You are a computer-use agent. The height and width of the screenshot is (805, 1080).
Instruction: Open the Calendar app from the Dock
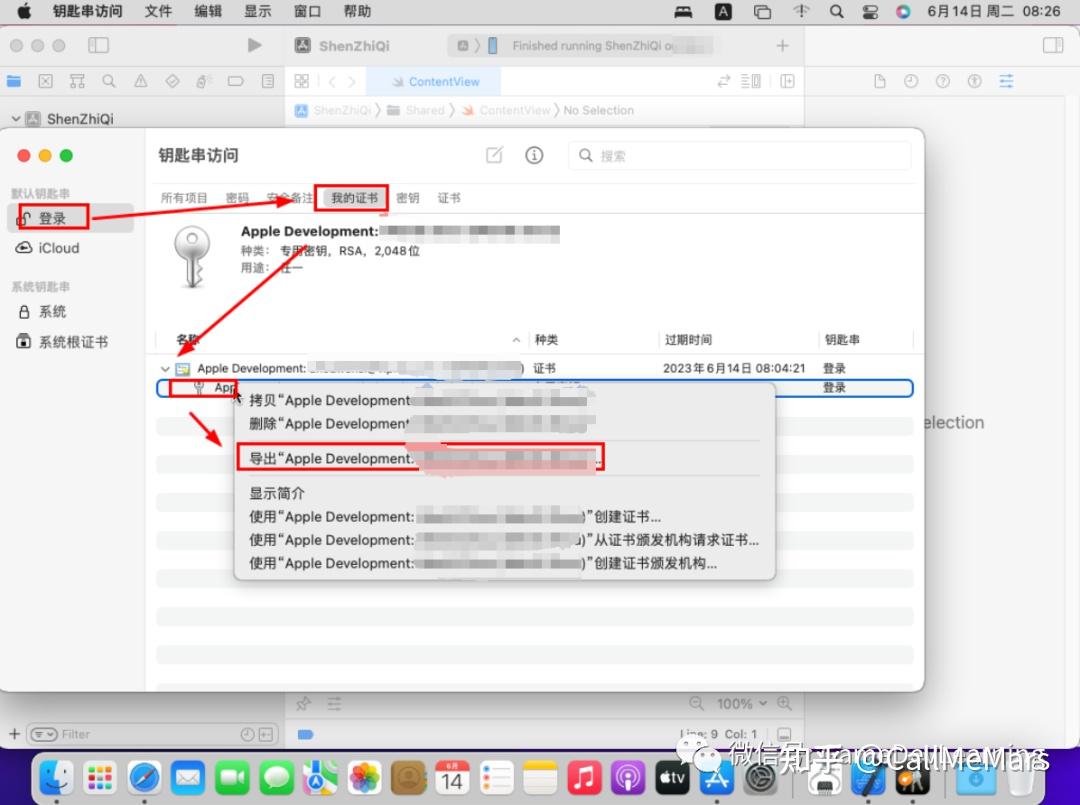click(453, 778)
